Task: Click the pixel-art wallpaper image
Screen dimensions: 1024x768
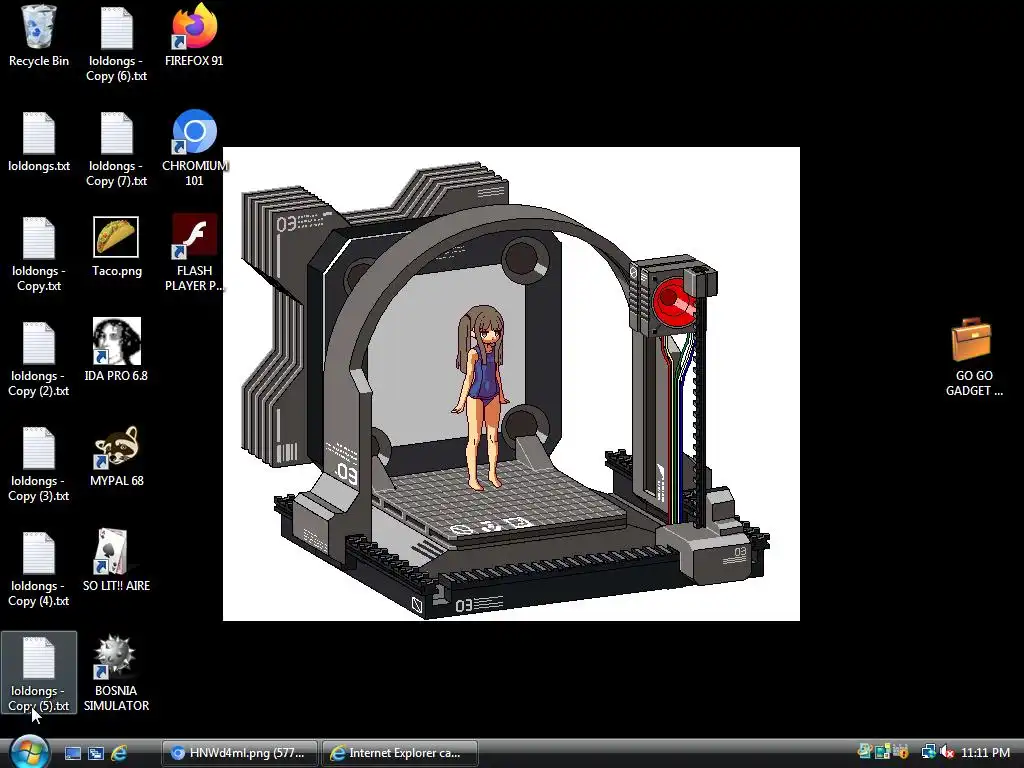Action: (511, 384)
